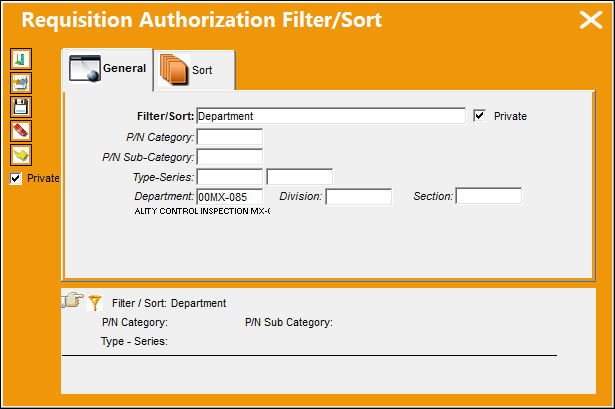Click the second Type-Series input box

click(300, 177)
